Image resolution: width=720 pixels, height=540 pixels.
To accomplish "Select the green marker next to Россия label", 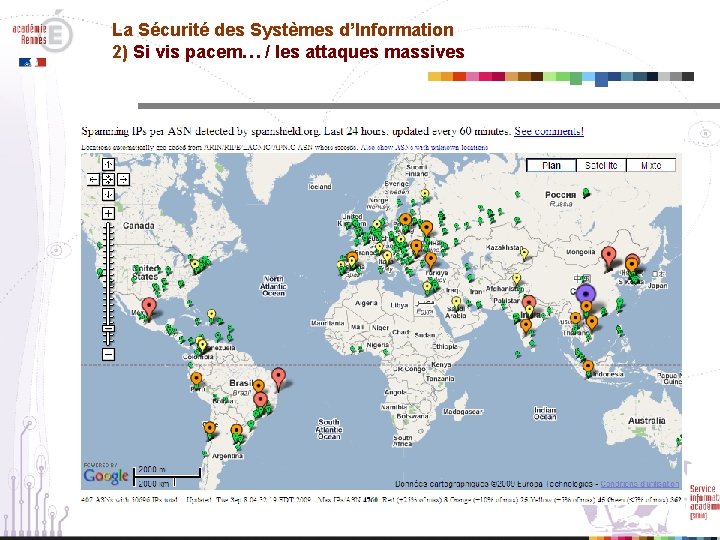I will 586,192.
